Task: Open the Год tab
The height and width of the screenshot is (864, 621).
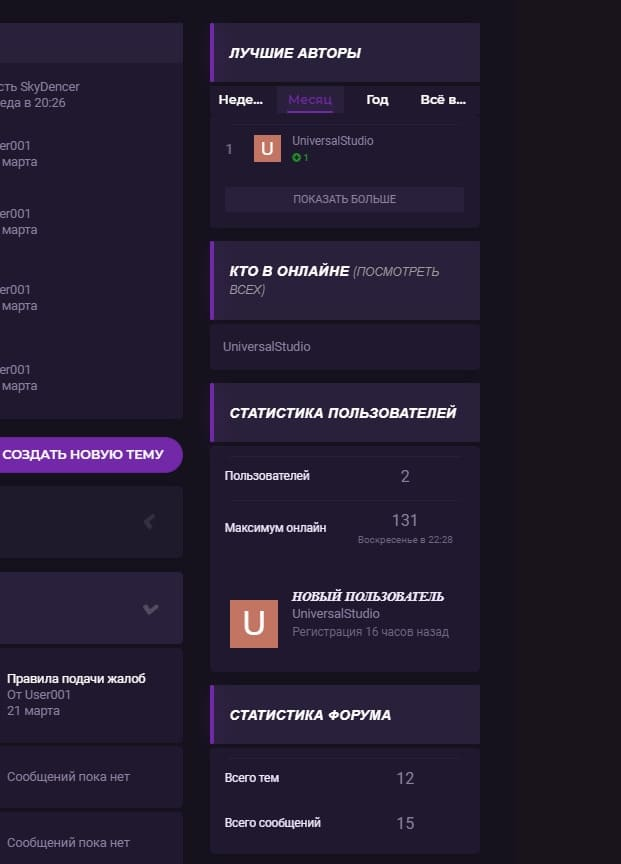Action: (x=377, y=100)
